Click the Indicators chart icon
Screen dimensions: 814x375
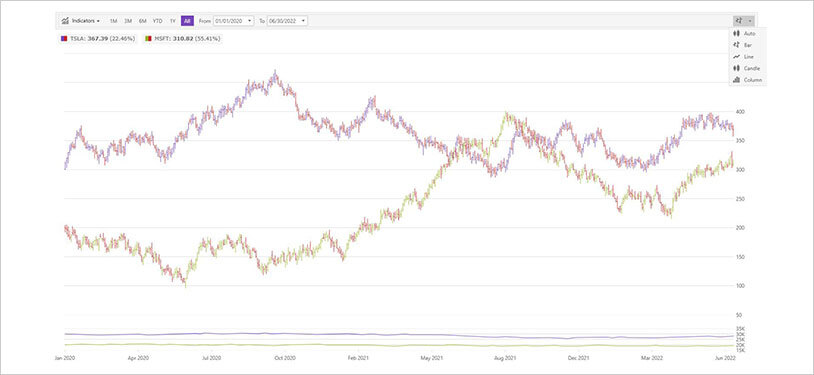(65, 21)
